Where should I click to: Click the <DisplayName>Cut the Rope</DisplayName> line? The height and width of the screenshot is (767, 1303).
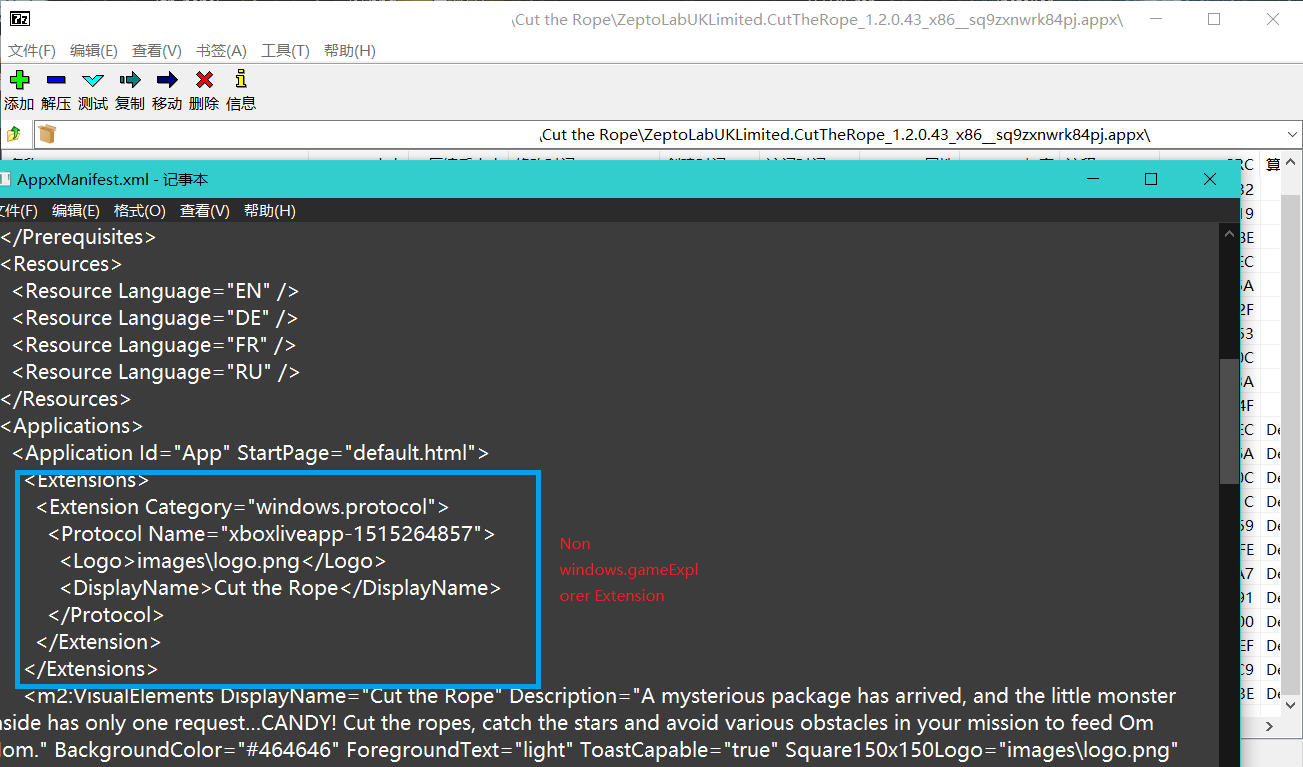coord(280,588)
